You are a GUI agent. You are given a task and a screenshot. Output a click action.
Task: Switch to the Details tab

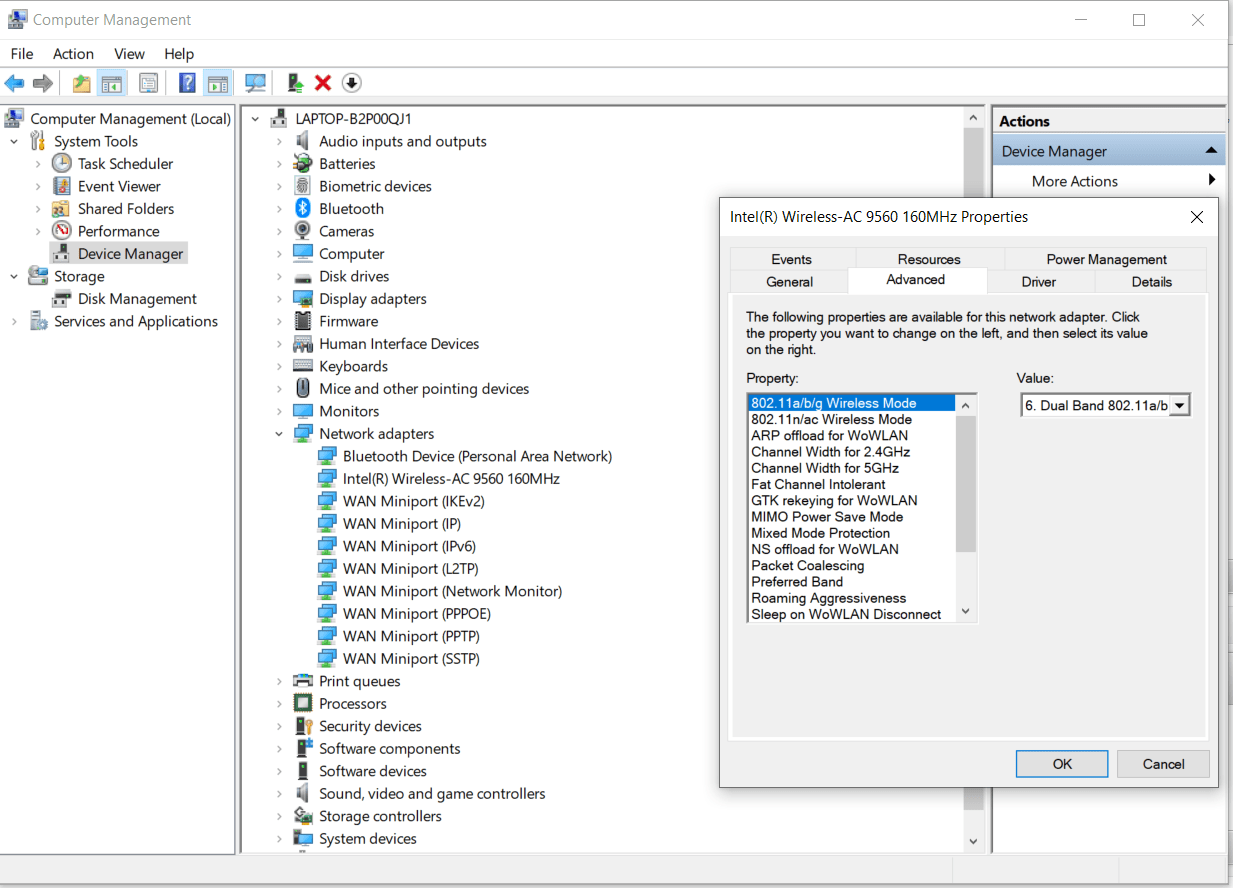pos(1152,282)
